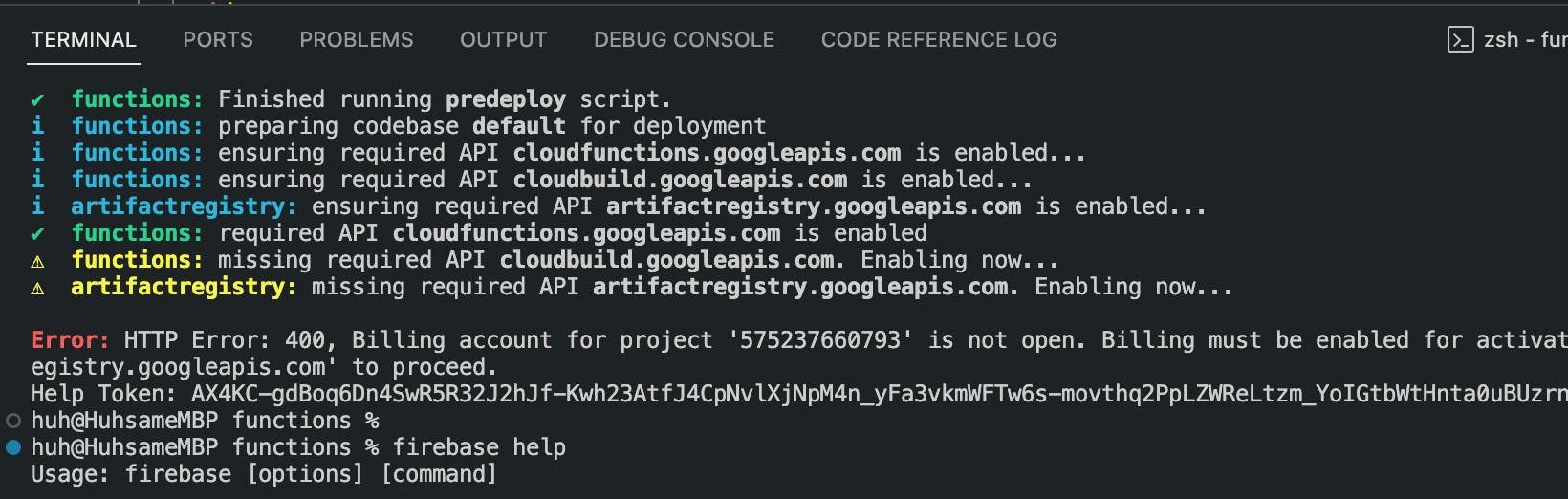Viewport: 1568px width, 499px height.
Task: Click the warning triangle beside cloudbuild missing line
Action: pos(37,261)
